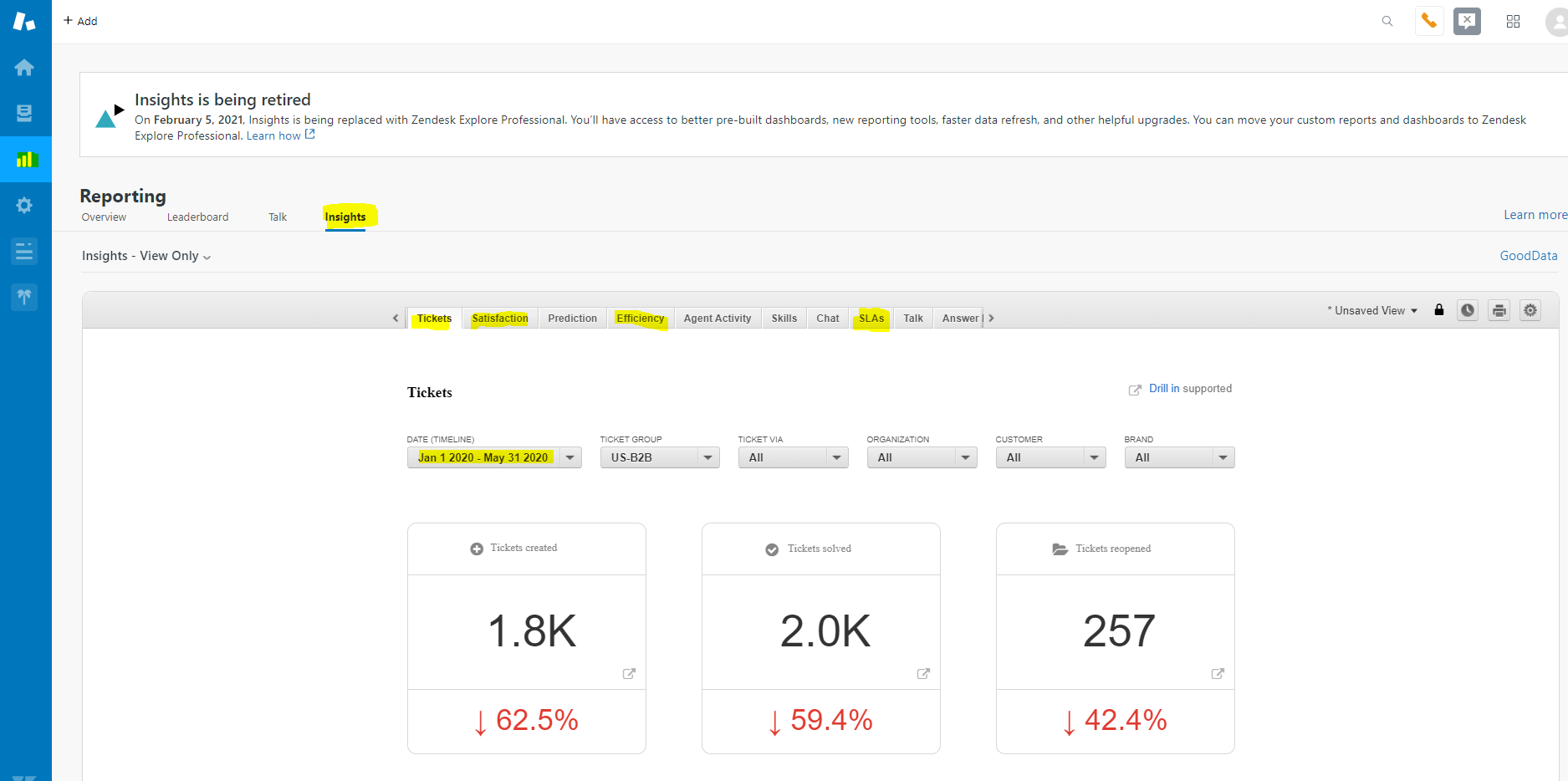Click the search magnifier icon

tap(1387, 21)
